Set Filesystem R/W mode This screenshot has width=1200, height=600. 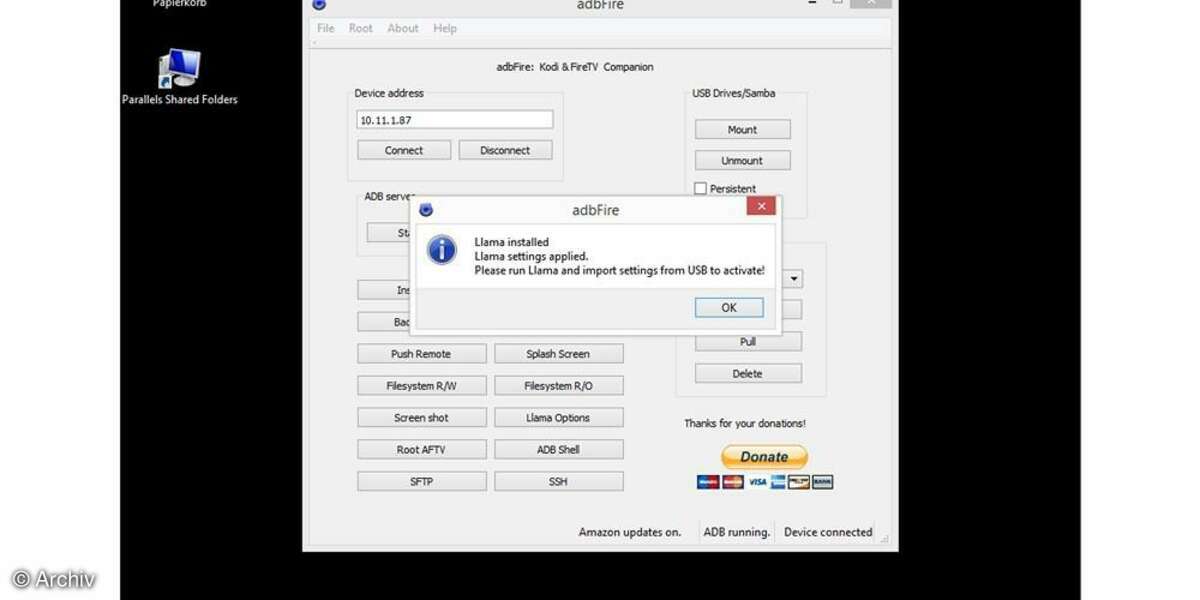(422, 386)
